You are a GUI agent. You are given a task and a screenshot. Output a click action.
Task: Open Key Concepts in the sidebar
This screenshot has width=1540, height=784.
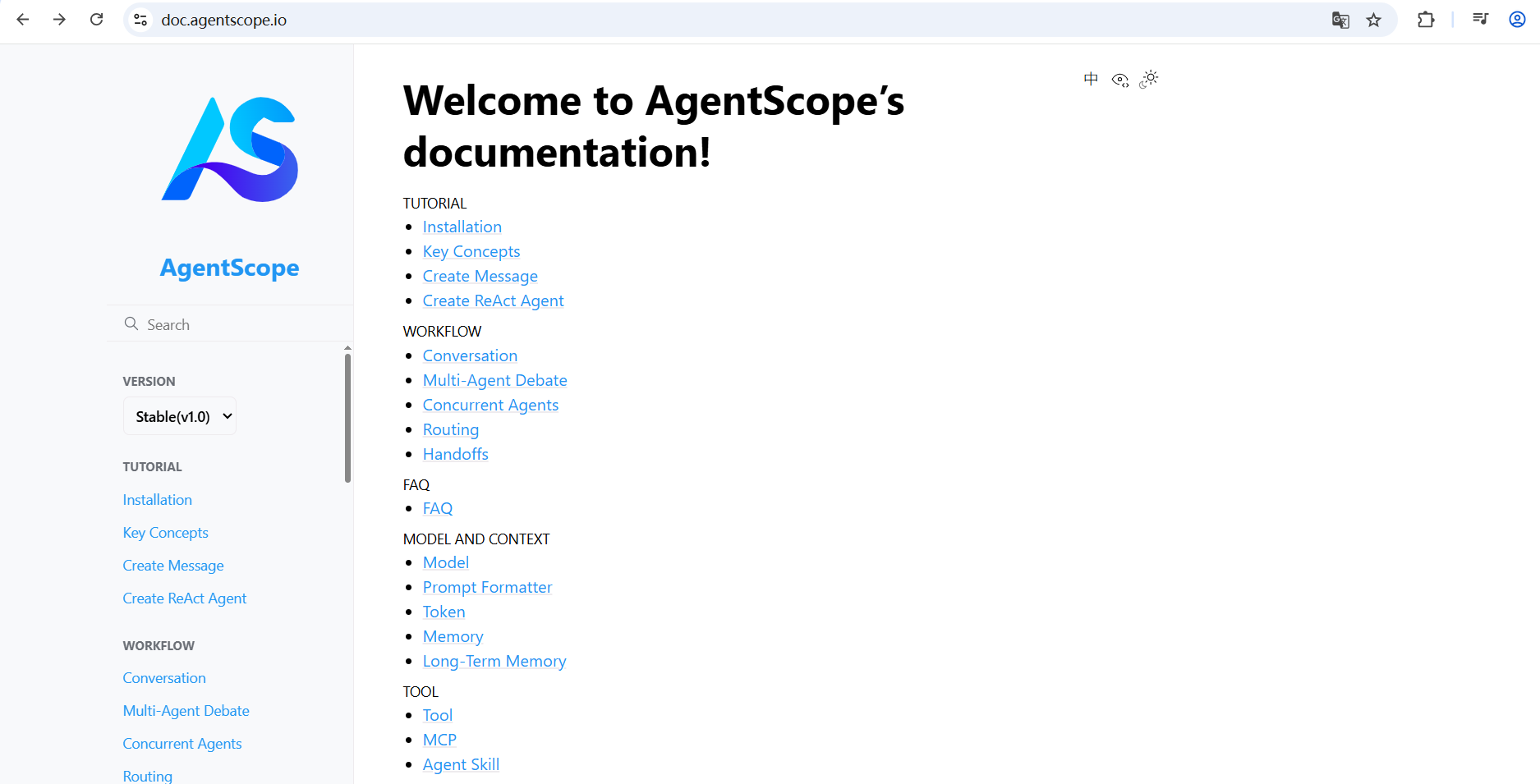166,533
